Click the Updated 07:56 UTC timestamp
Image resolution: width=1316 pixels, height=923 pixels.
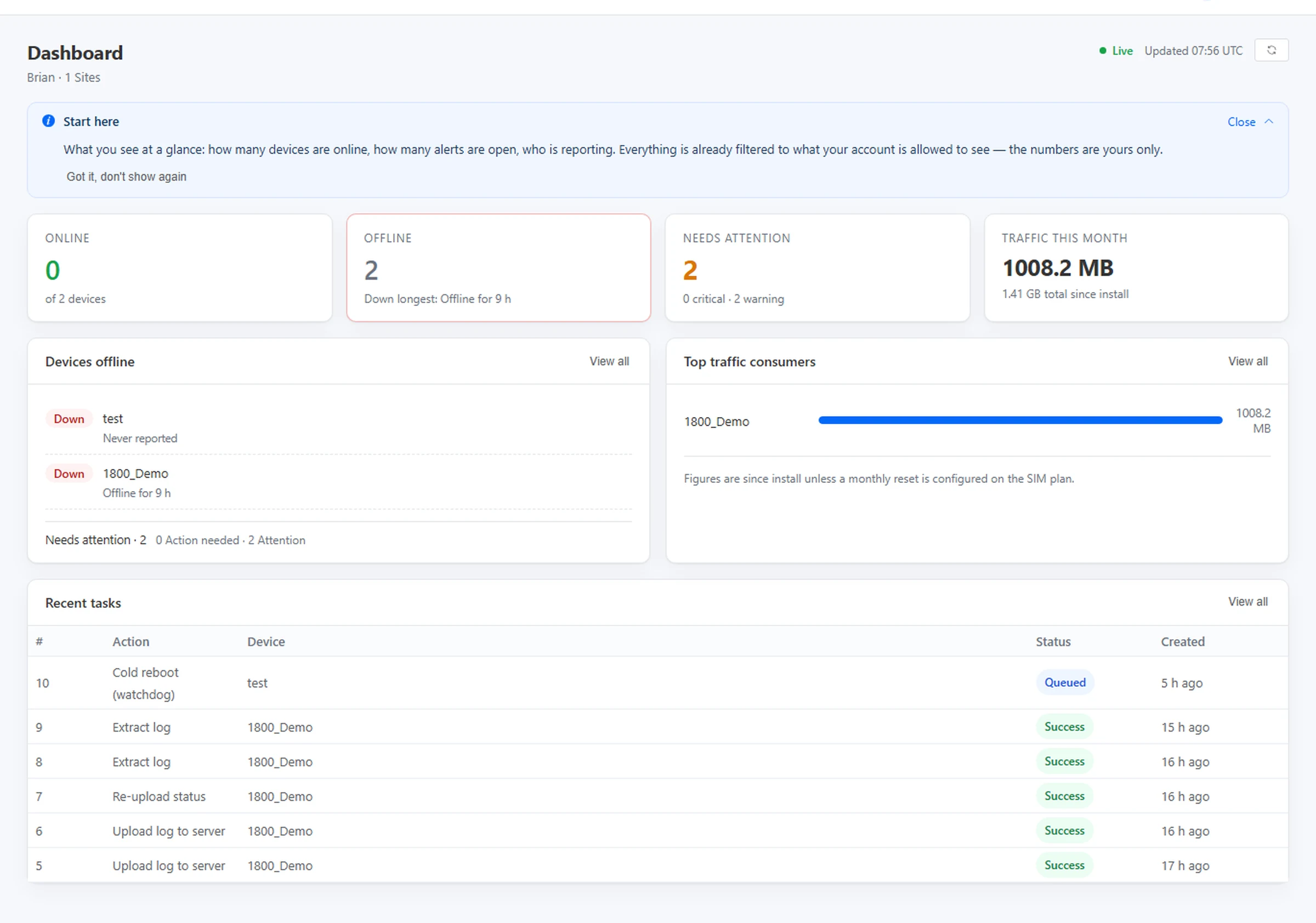point(1193,50)
